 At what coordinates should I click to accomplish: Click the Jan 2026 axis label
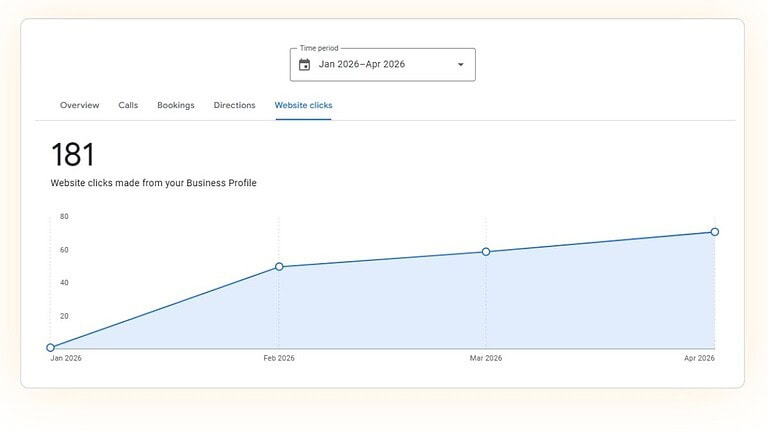coord(66,358)
